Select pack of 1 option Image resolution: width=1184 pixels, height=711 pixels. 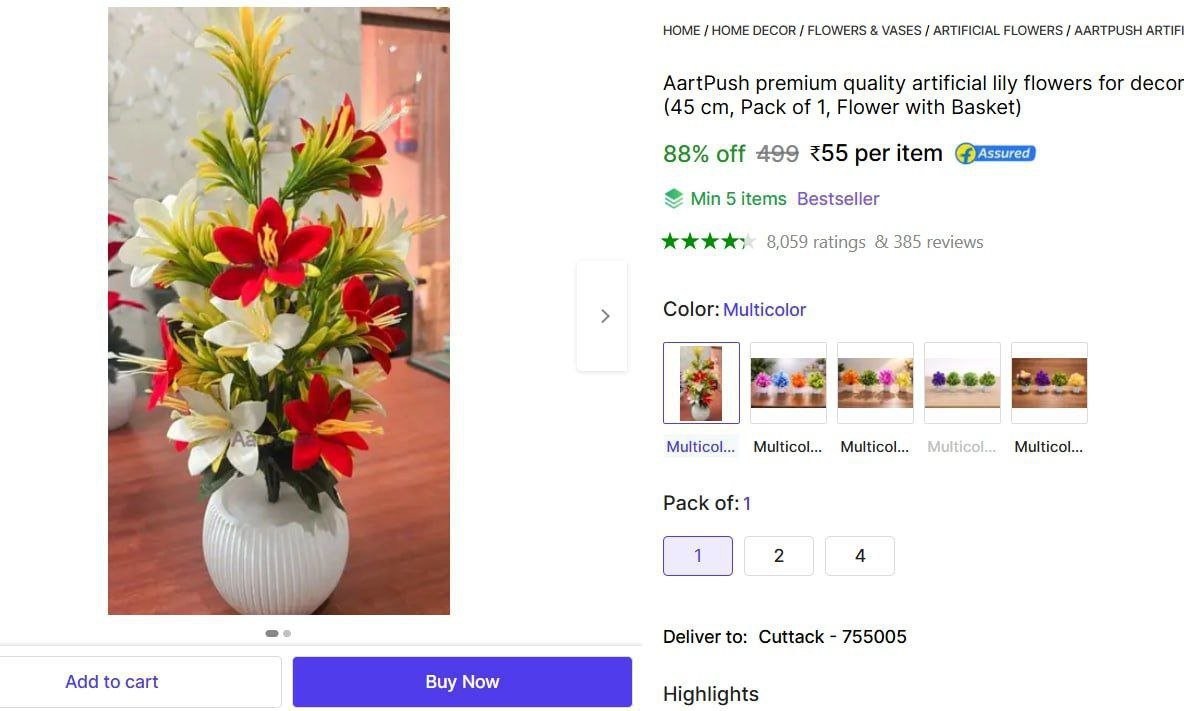coord(698,556)
